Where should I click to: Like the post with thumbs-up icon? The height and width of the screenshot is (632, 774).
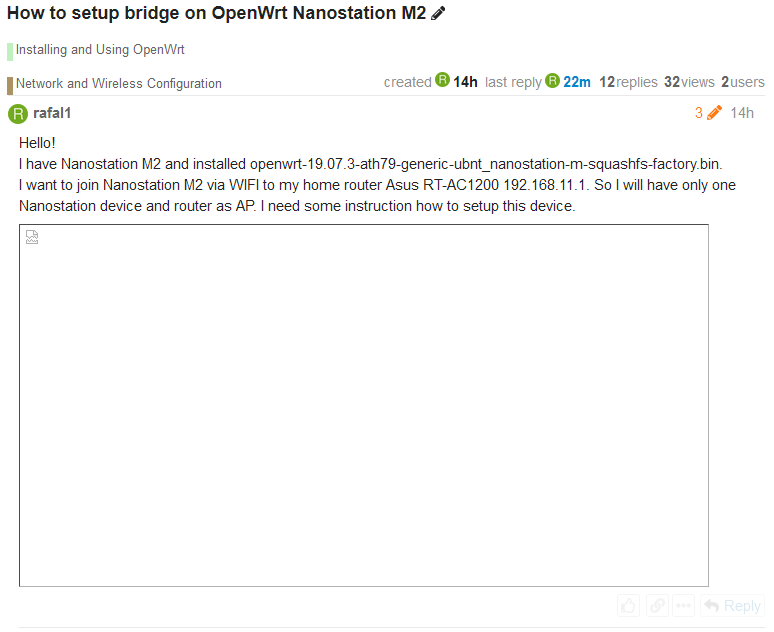[x=628, y=605]
